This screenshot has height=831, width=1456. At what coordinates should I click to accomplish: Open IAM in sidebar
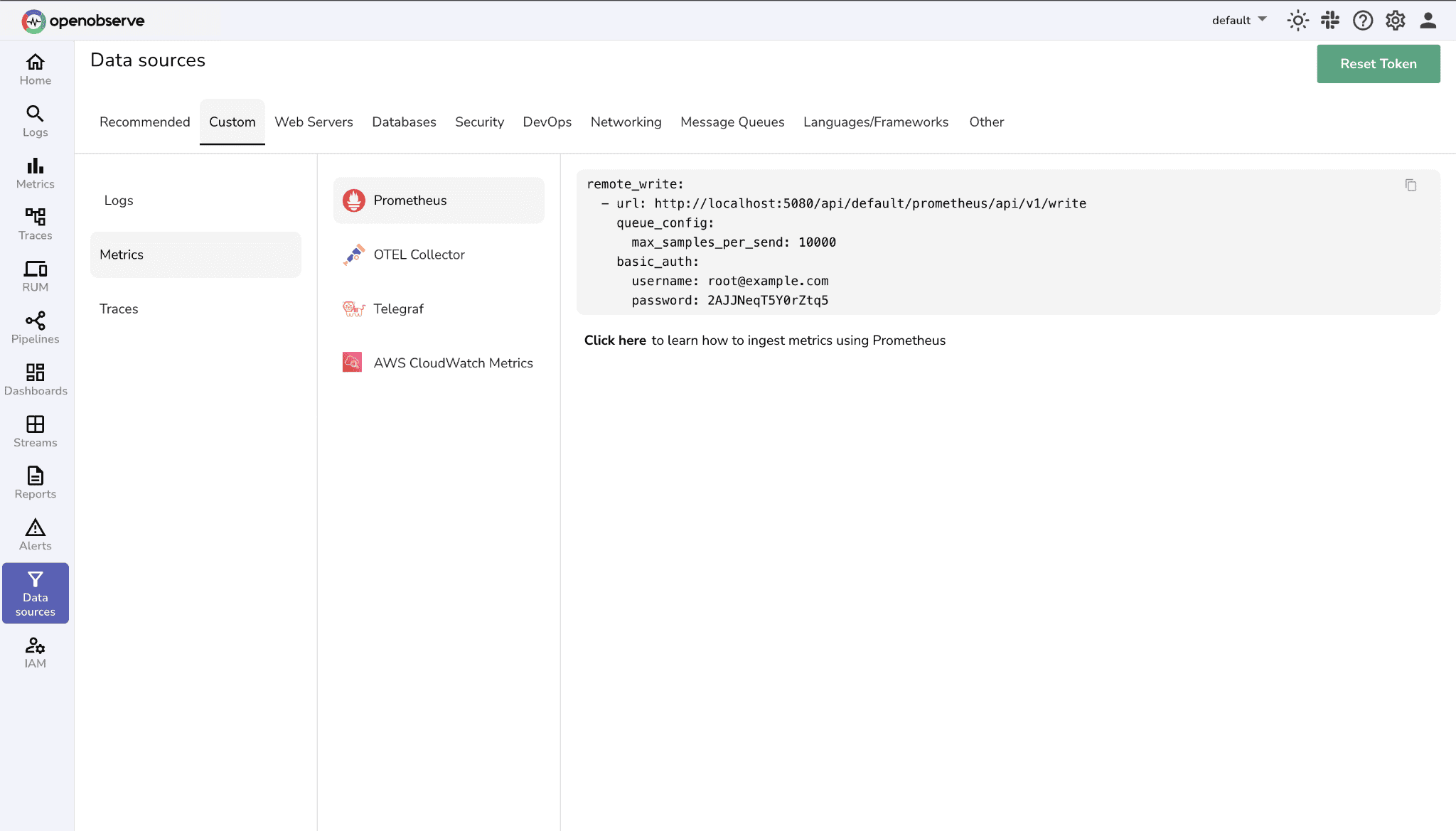(36, 653)
